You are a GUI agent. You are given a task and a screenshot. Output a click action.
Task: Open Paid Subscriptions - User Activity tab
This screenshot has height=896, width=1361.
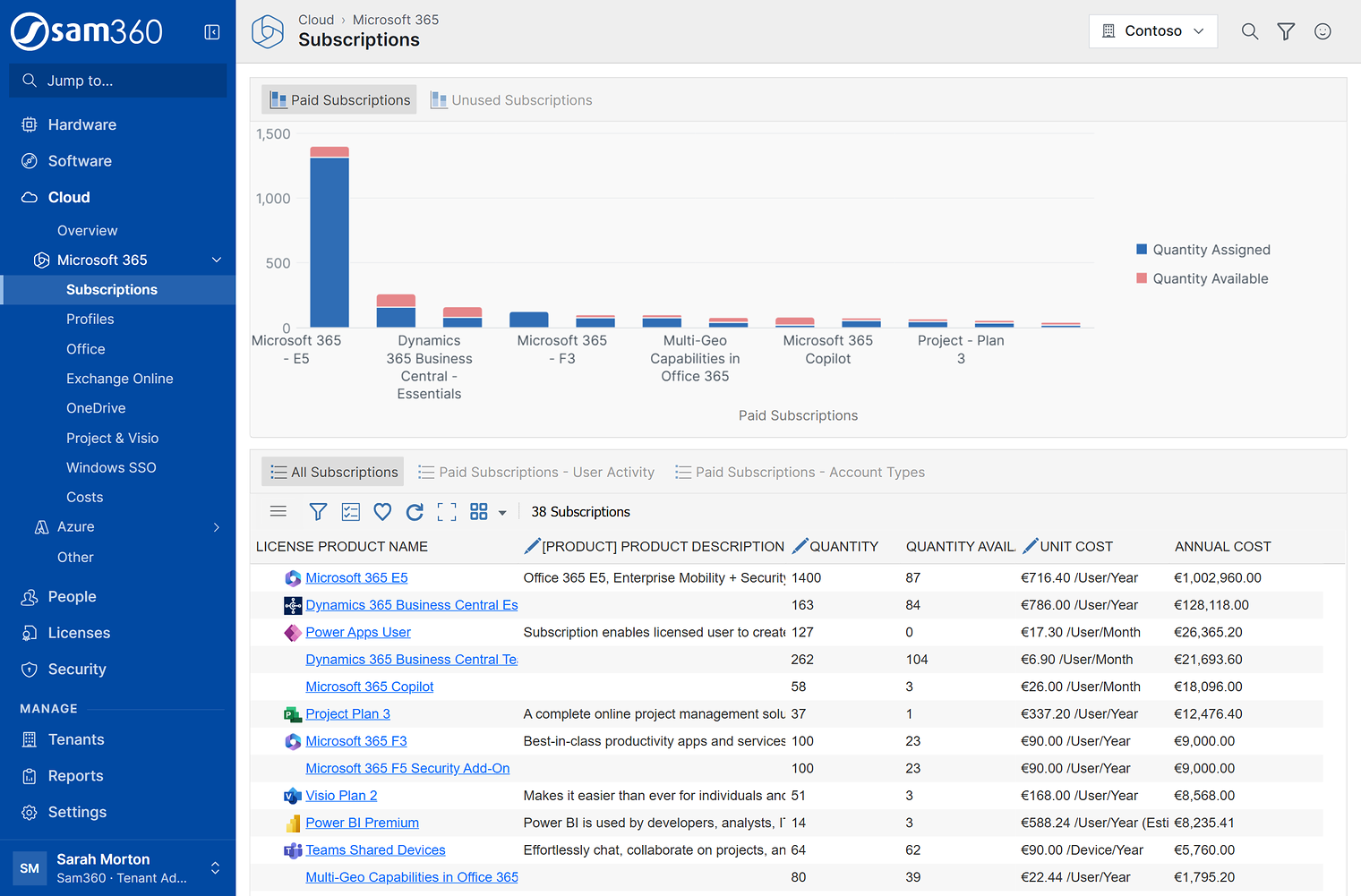point(536,473)
